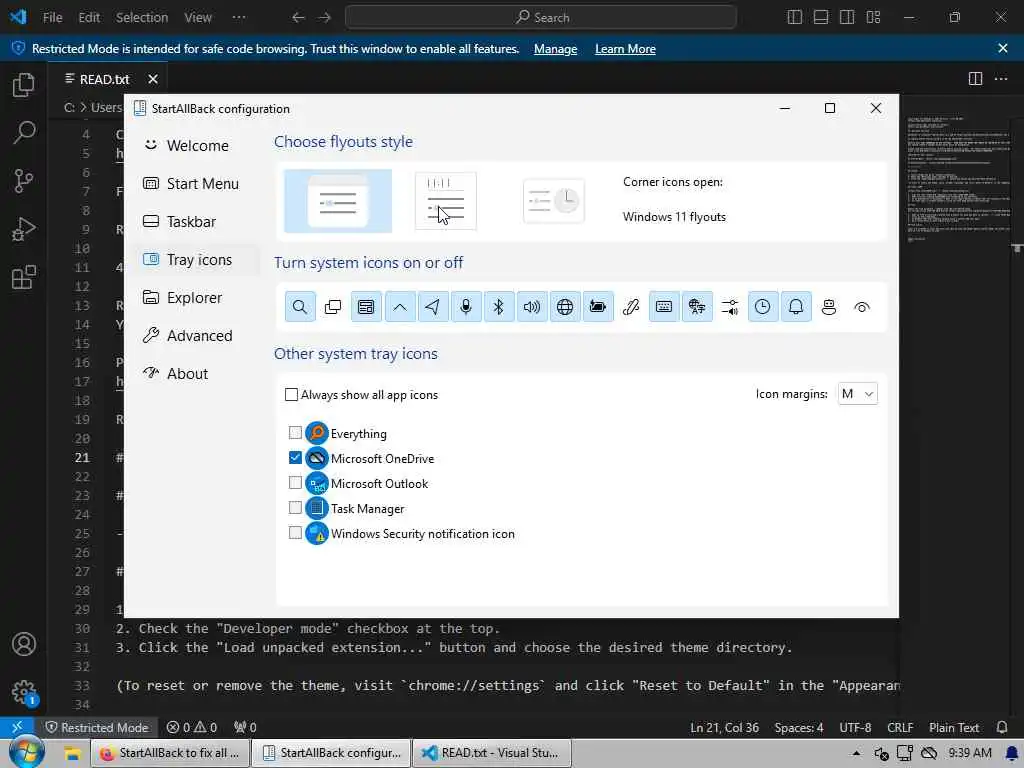Check the Task Manager tray icon checkbox
The image size is (1024, 768).
tap(295, 508)
